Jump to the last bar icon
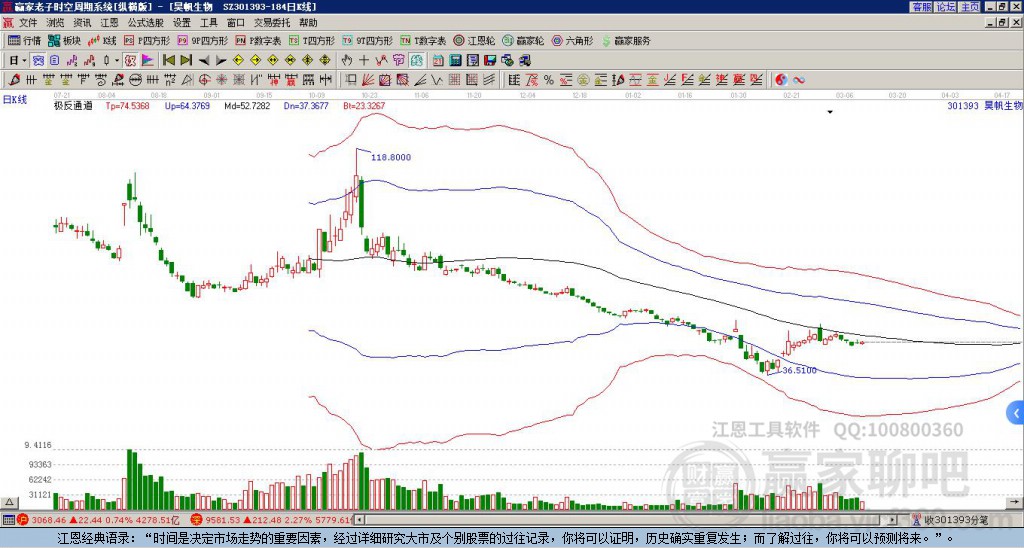Viewport: 1024px width, 548px height. tap(186, 61)
